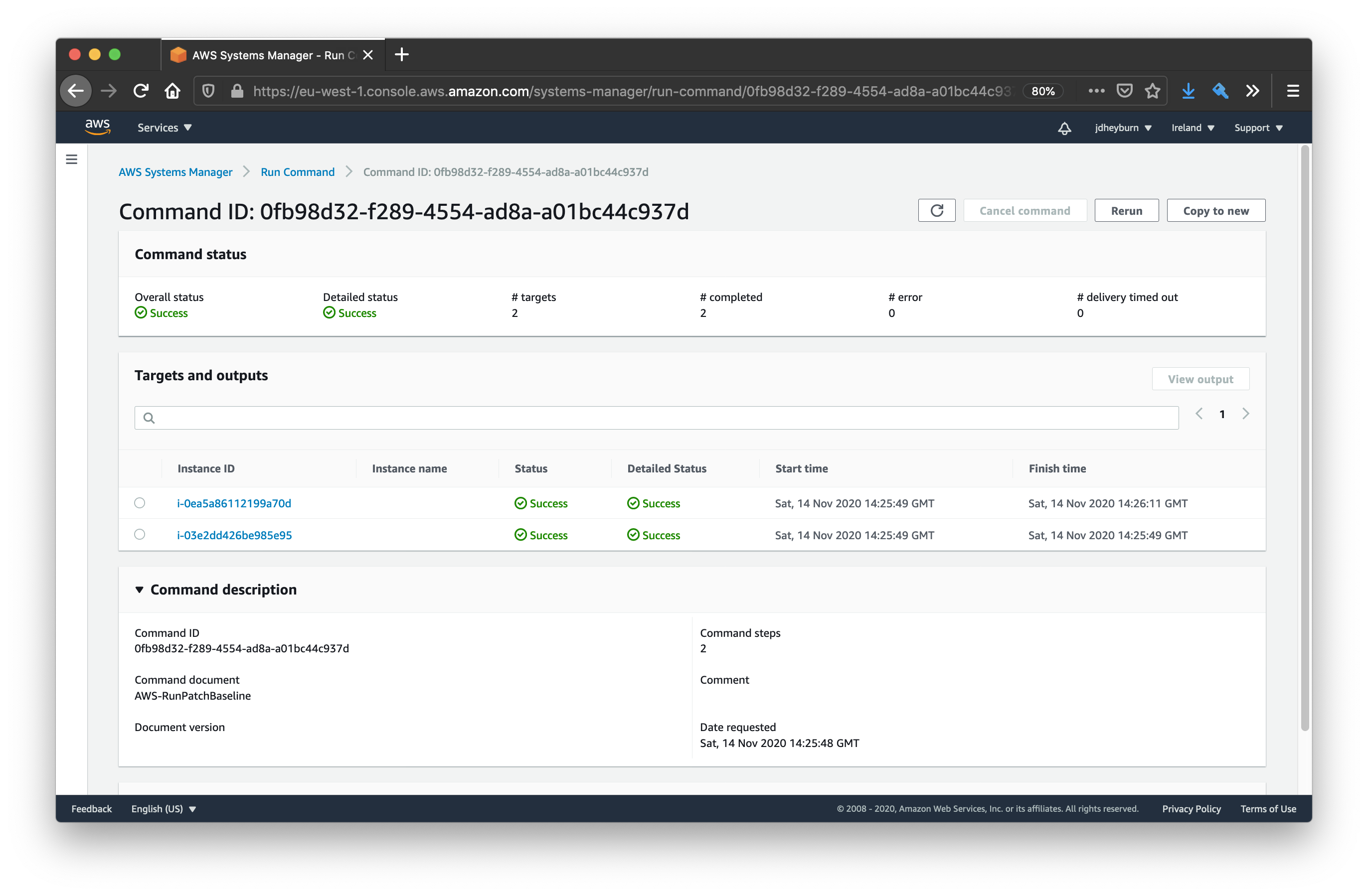Go to AWS Systems Manager breadcrumb
Screen dimensions: 1368x896
click(x=175, y=172)
